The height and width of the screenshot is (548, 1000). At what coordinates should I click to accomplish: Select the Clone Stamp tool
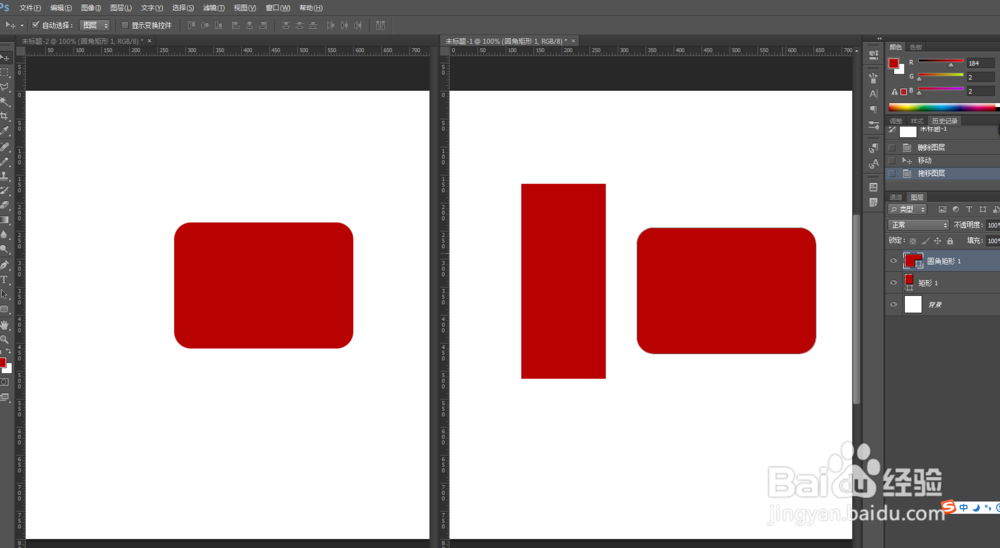(5, 176)
